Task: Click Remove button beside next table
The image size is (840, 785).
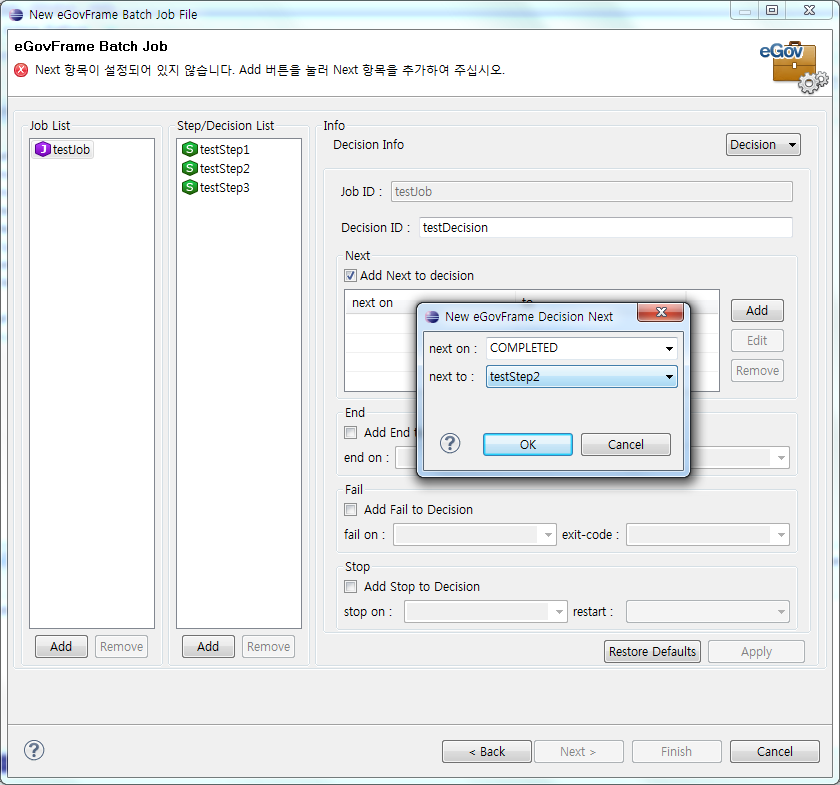Action: click(757, 370)
